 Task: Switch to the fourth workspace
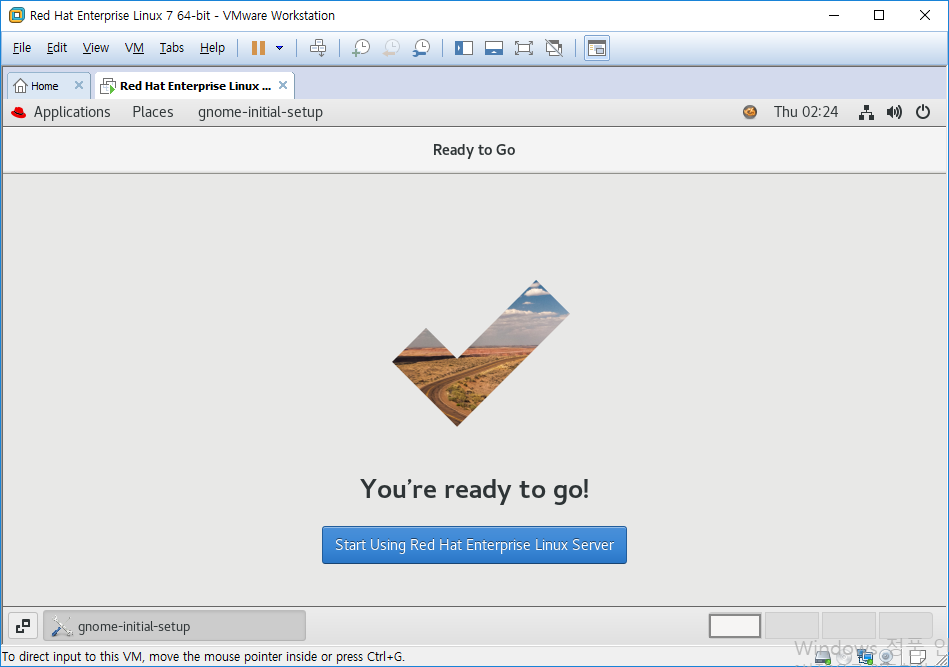coord(905,626)
